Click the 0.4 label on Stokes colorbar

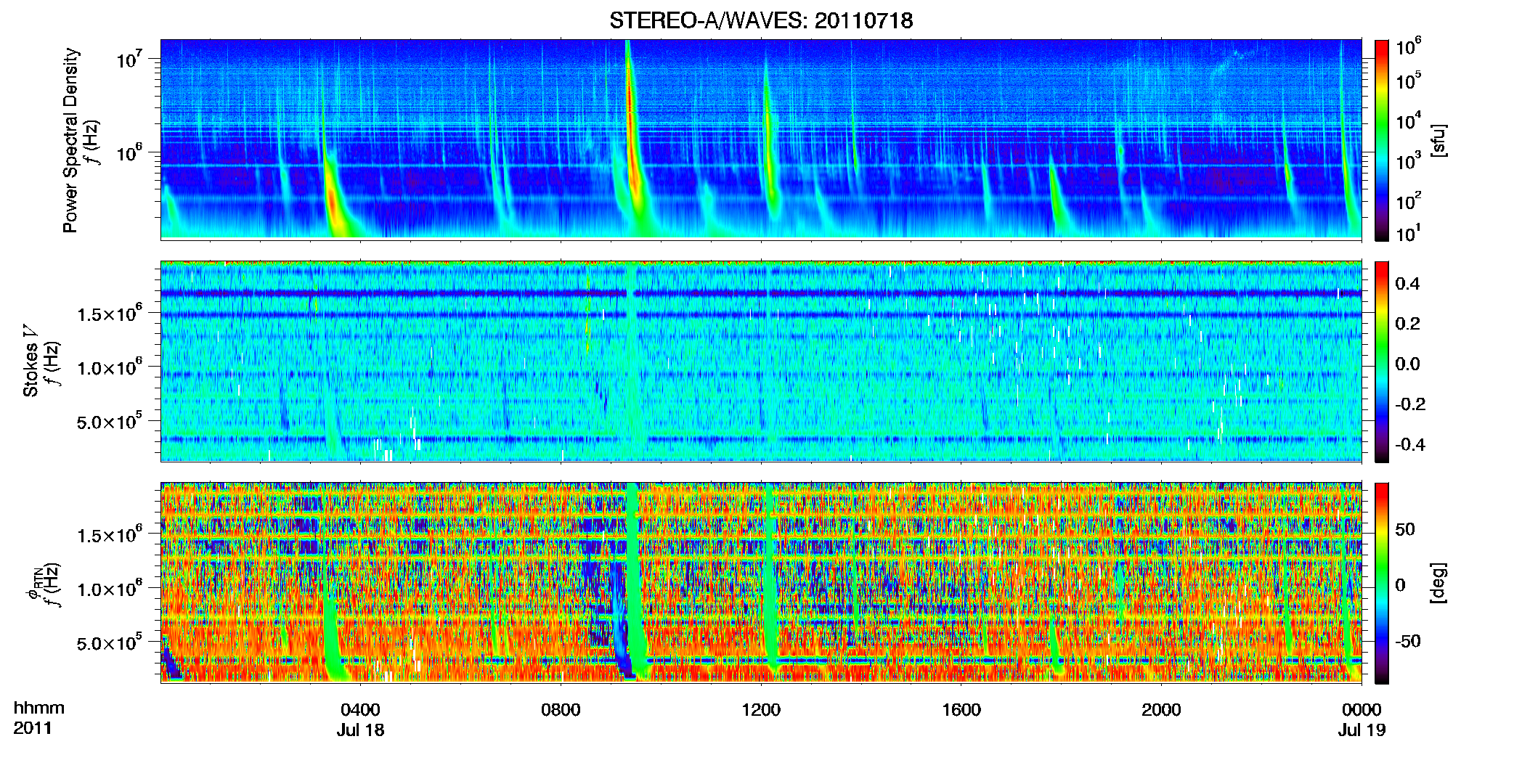tap(1407, 284)
